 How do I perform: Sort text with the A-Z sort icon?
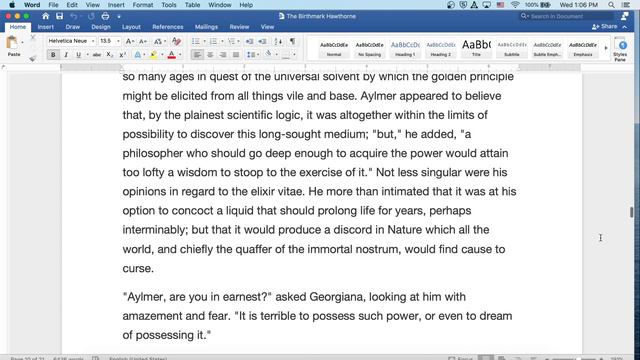[x=278, y=41]
